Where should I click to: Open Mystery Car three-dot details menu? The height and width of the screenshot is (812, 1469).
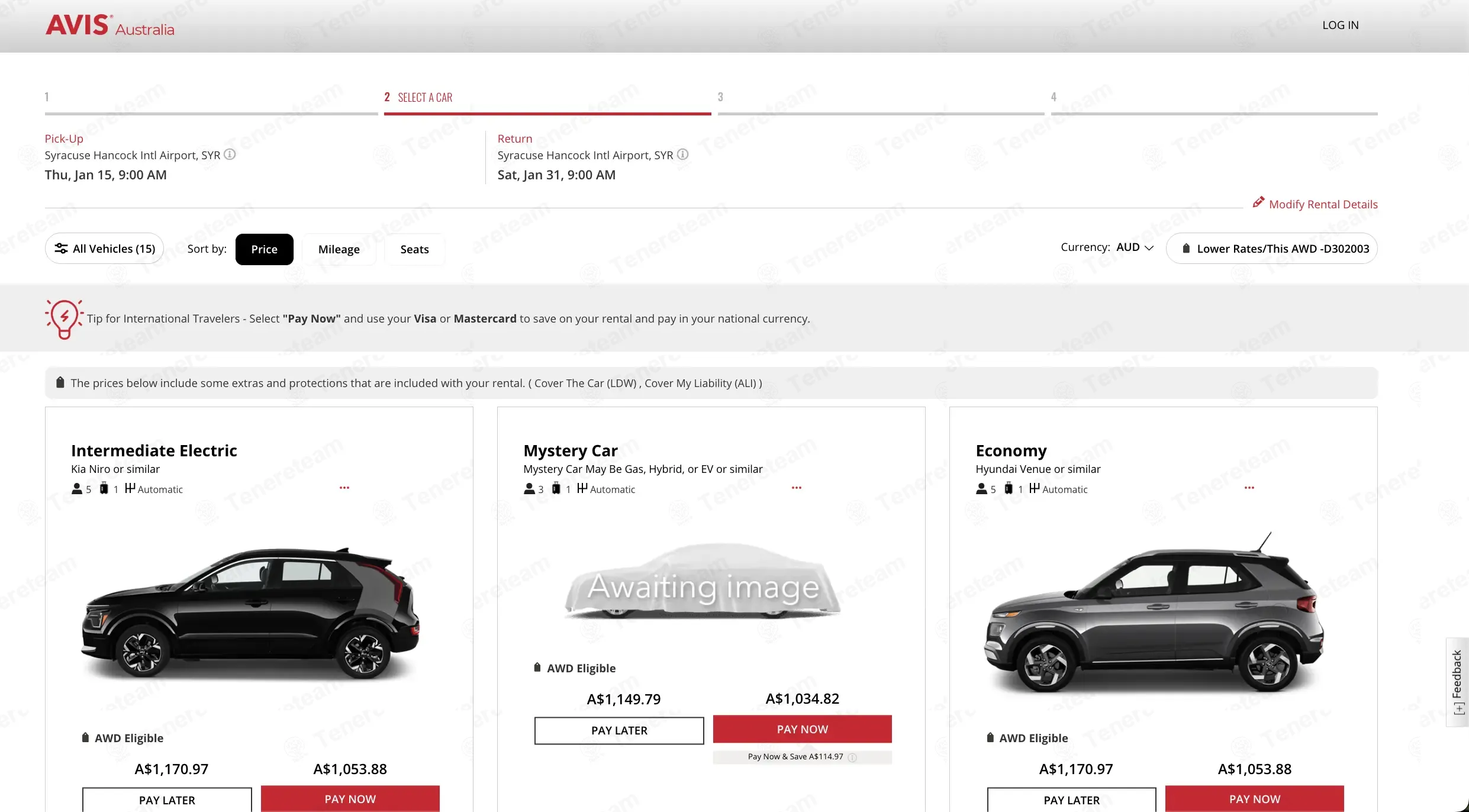point(797,488)
